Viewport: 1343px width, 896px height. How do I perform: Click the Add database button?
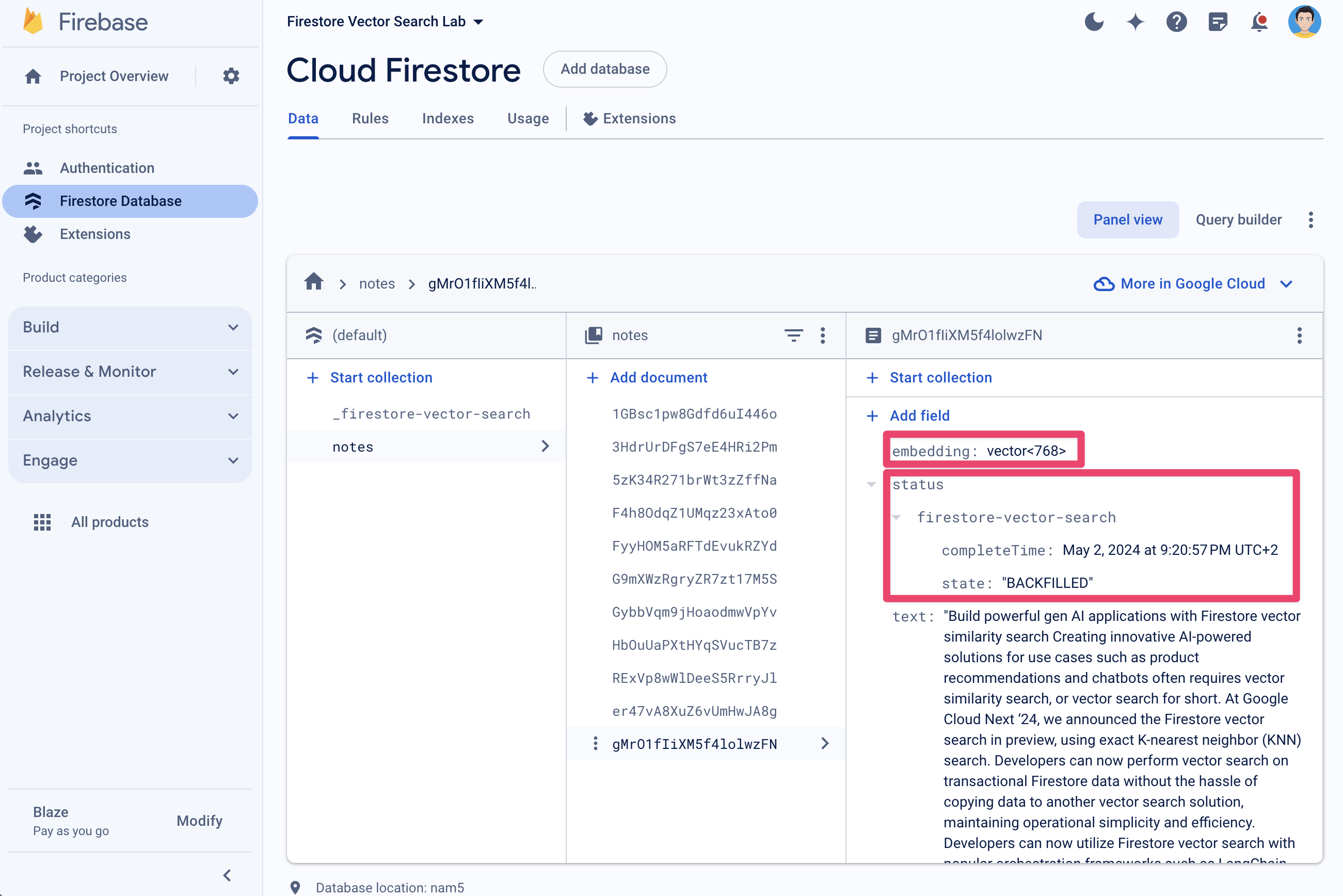pyautogui.click(x=605, y=69)
